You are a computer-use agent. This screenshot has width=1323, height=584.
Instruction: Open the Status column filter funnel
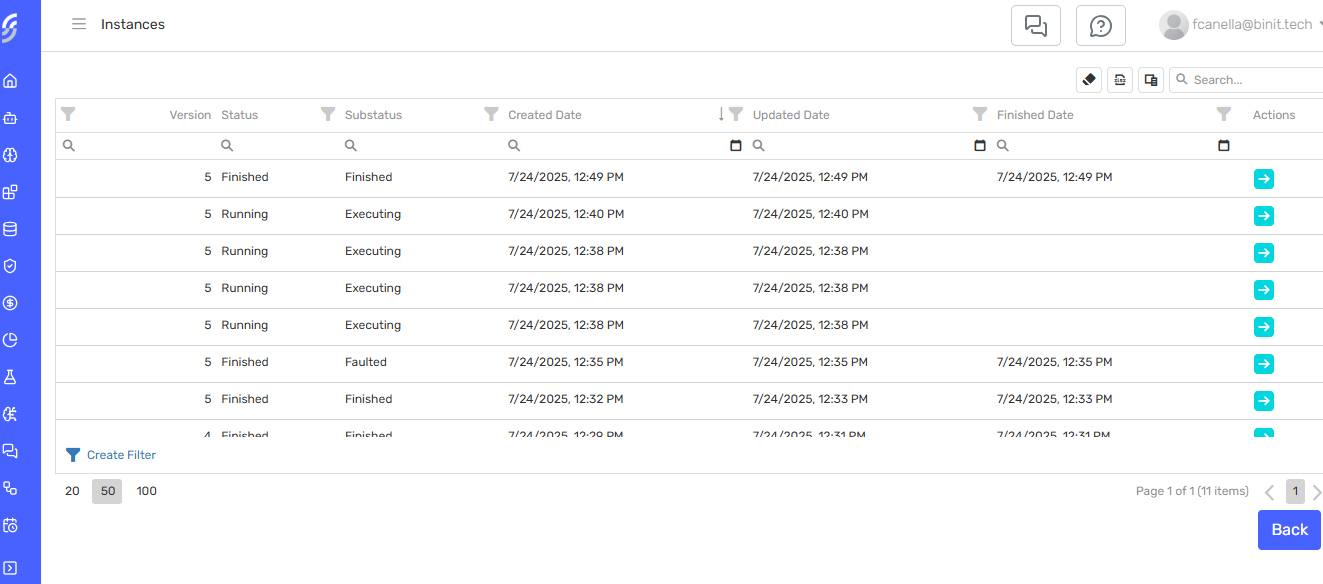point(328,113)
